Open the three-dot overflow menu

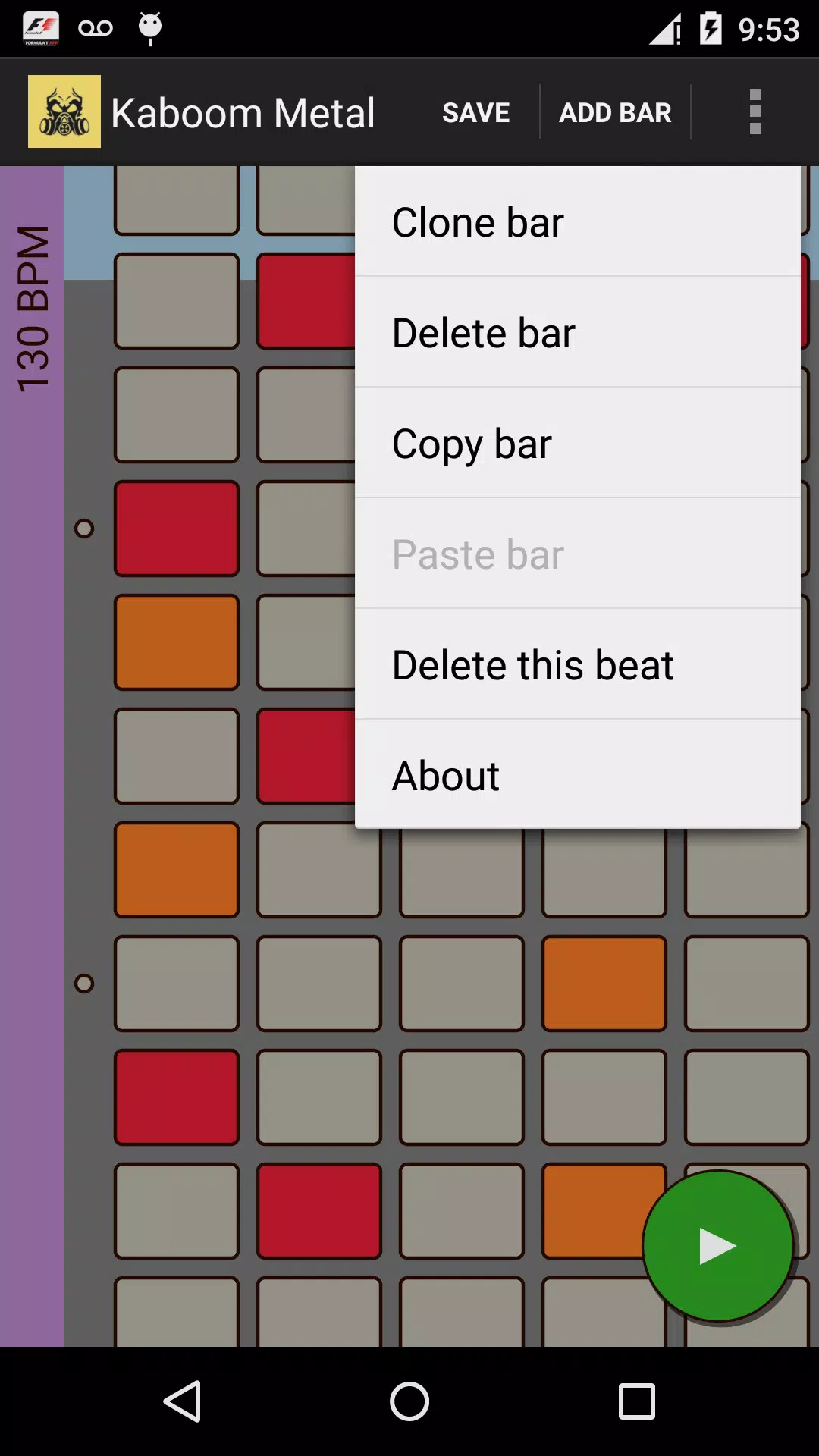point(755,111)
